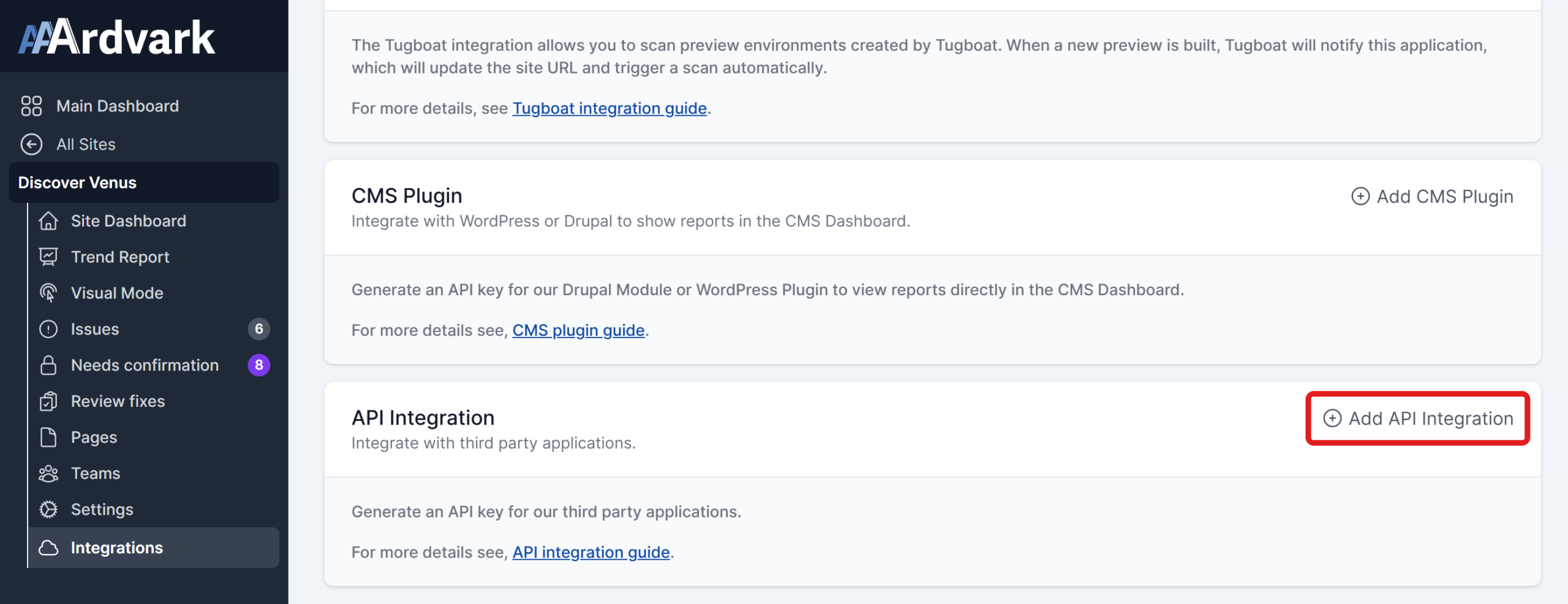The image size is (1568, 604).
Task: Click the Main Dashboard grid icon
Action: point(31,106)
